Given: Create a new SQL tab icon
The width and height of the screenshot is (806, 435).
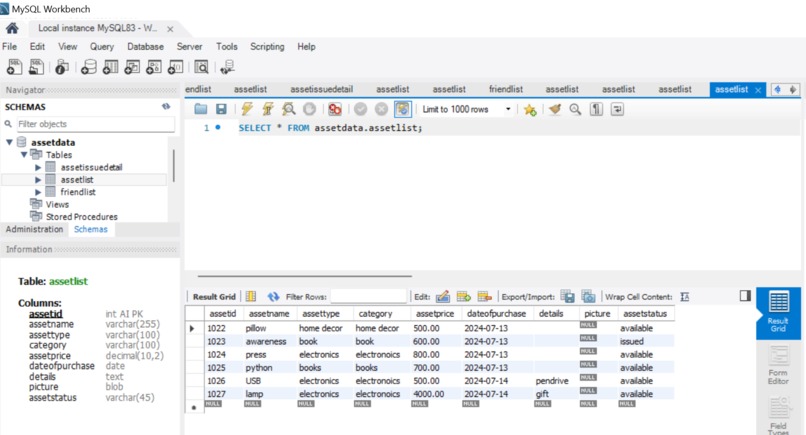Looking at the screenshot, I should click(x=14, y=67).
